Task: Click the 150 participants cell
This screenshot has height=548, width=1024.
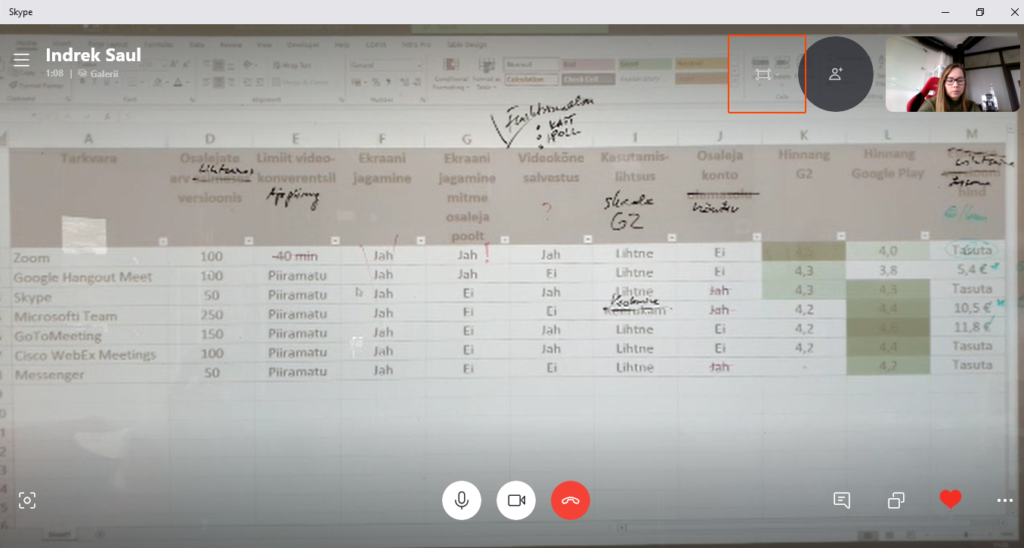Action: [211, 334]
